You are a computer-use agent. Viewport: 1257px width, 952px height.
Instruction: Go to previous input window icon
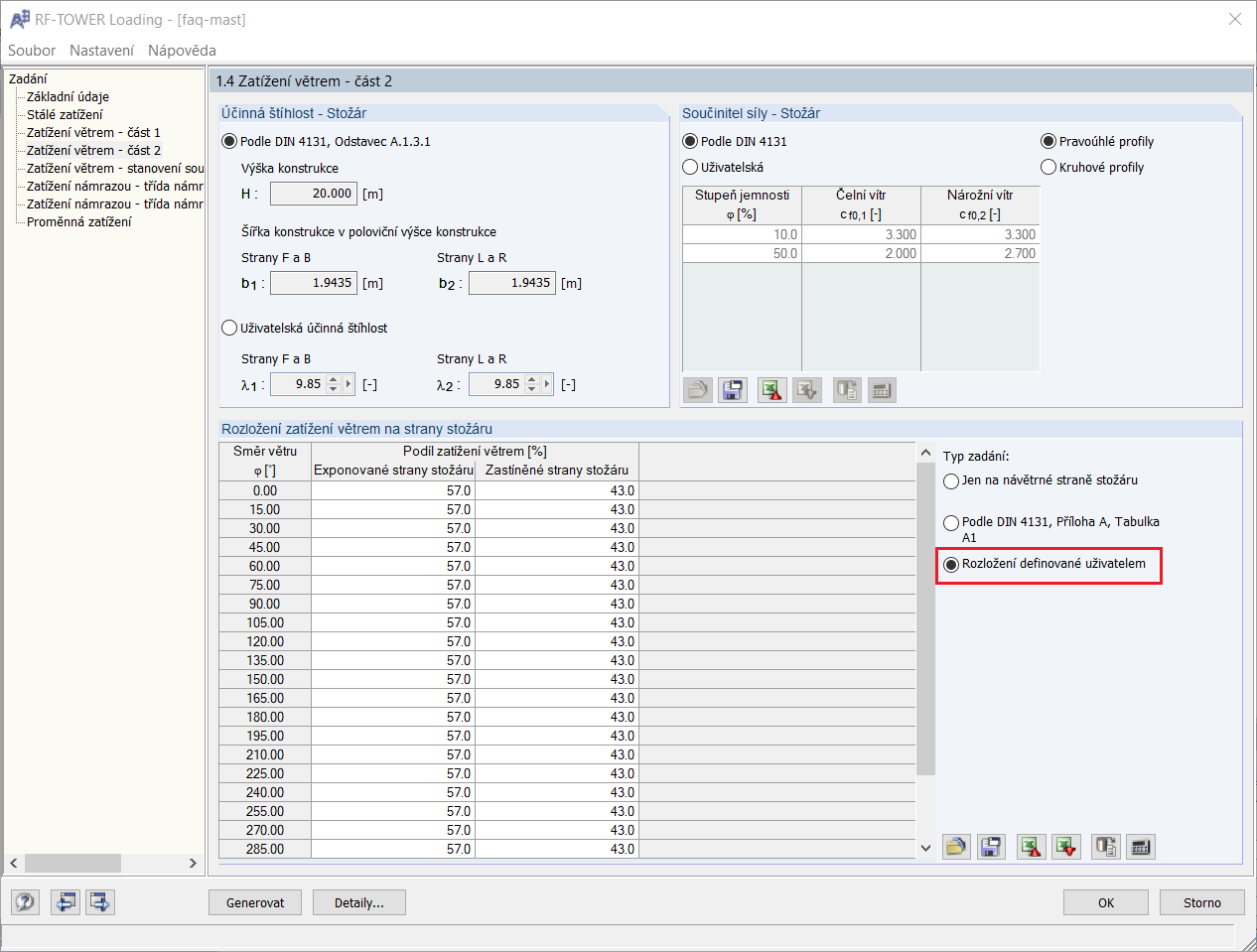click(66, 901)
